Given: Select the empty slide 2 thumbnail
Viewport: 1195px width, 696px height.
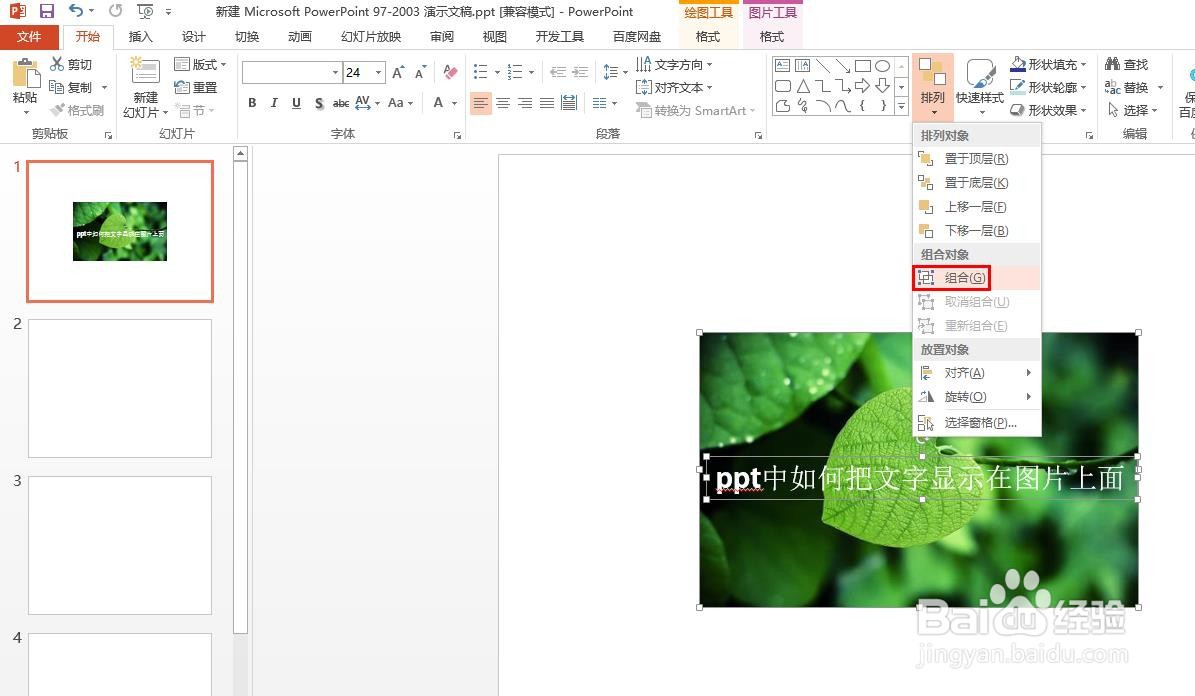Looking at the screenshot, I should [x=119, y=388].
